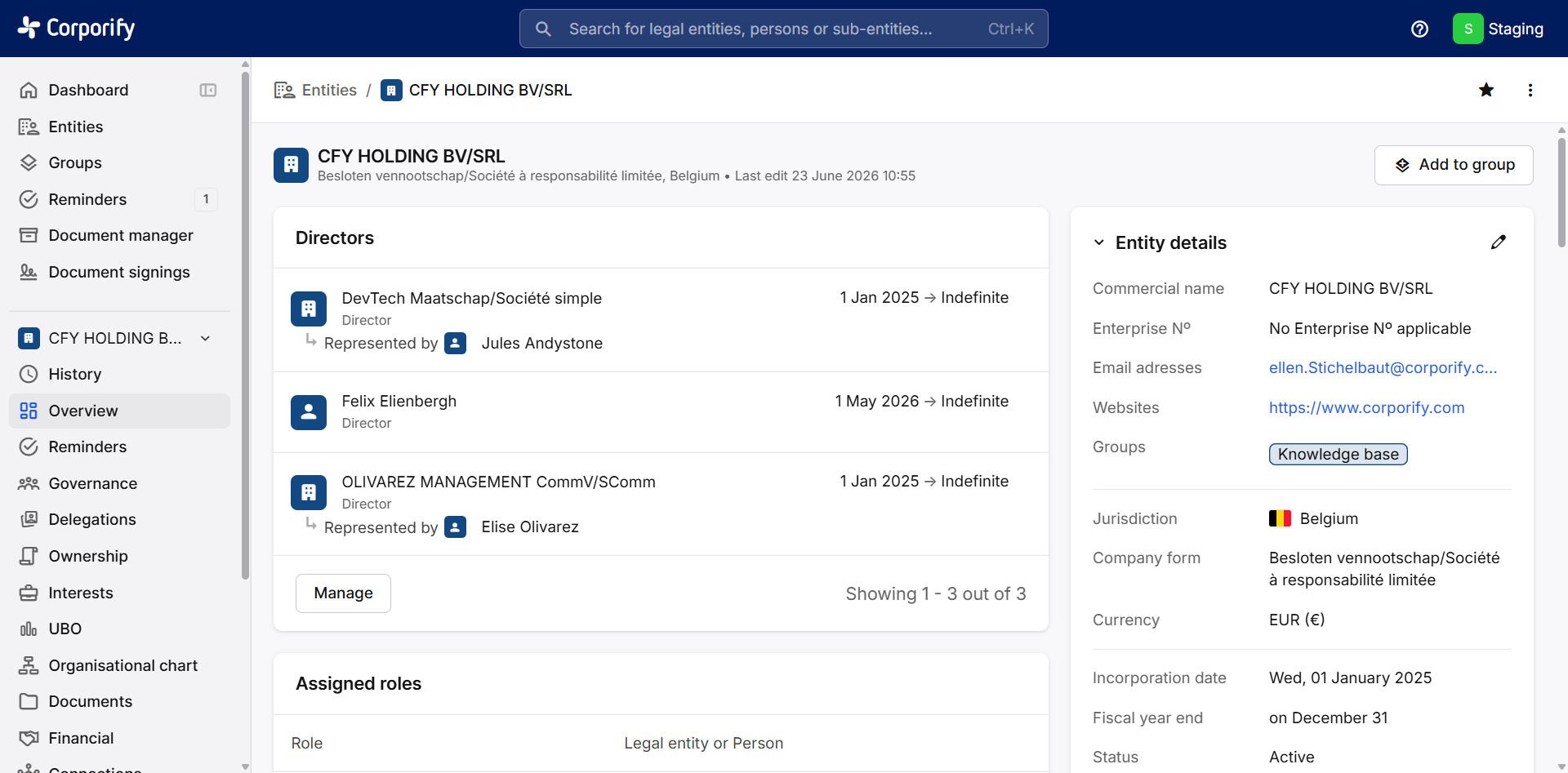1568x773 pixels.
Task: Collapse the sidebar panel icon next to Dashboard
Action: [x=208, y=90]
